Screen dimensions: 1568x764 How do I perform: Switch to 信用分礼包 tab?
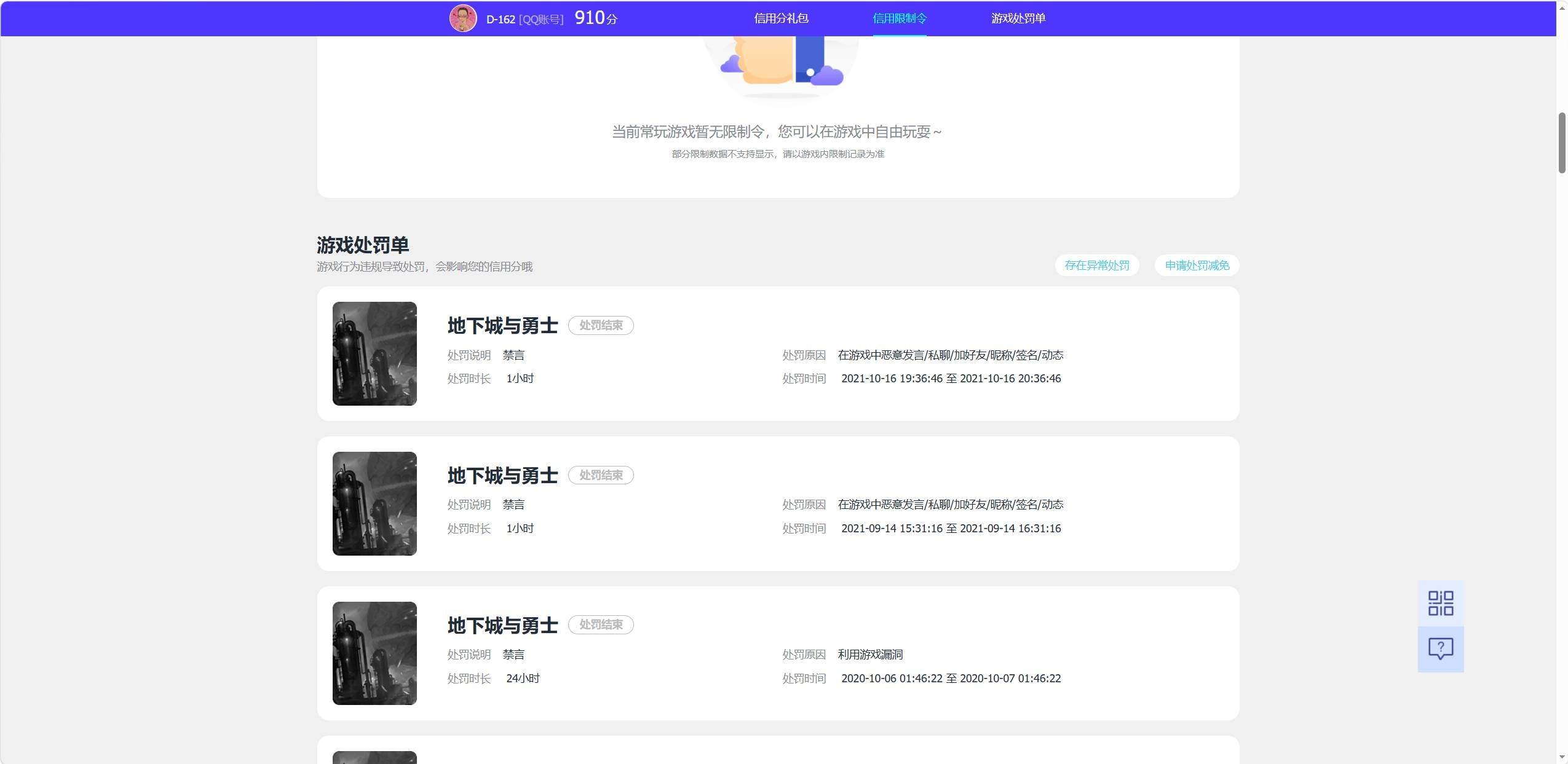(781, 18)
